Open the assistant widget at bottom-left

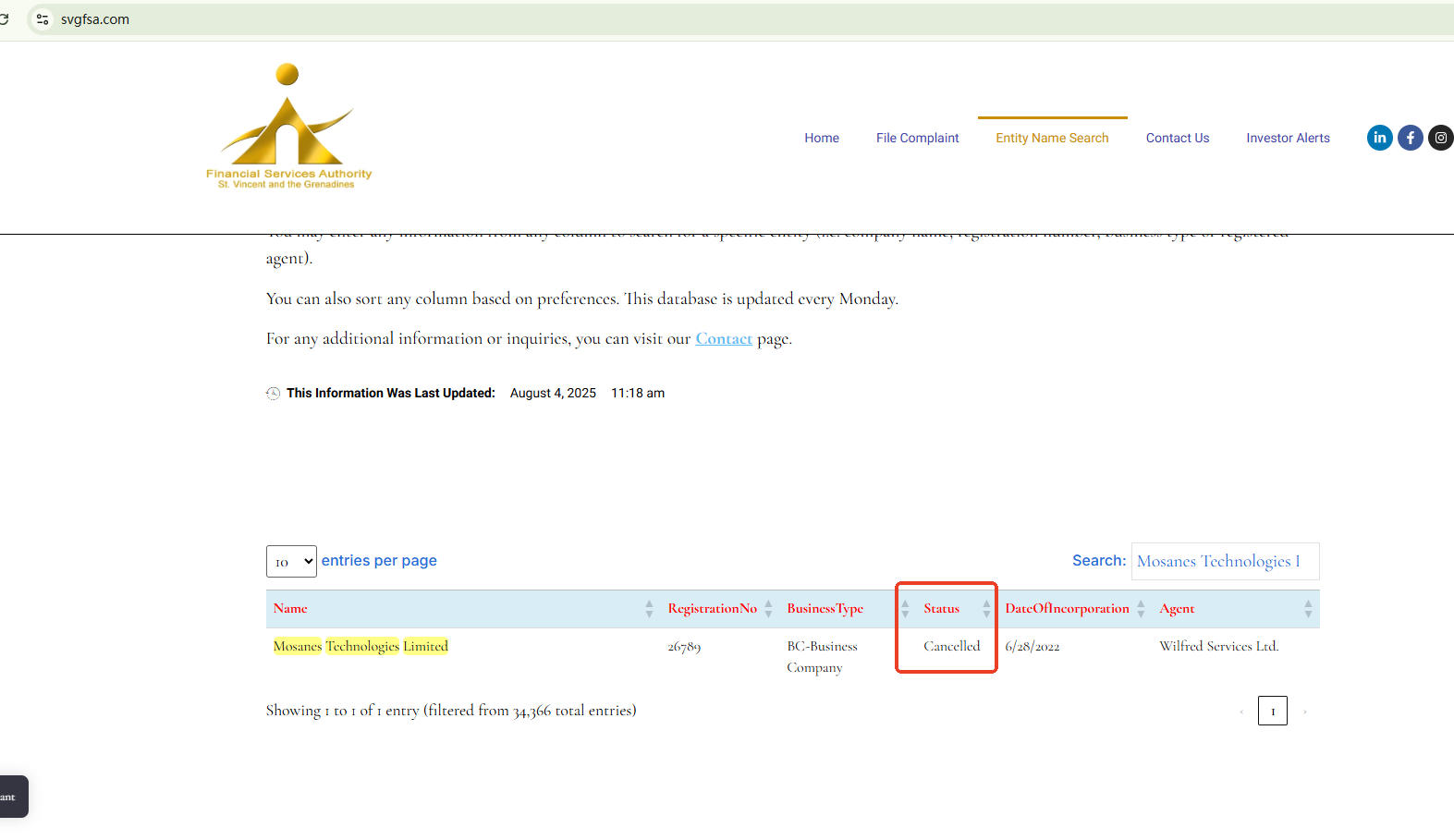pyautogui.click(x=13, y=797)
